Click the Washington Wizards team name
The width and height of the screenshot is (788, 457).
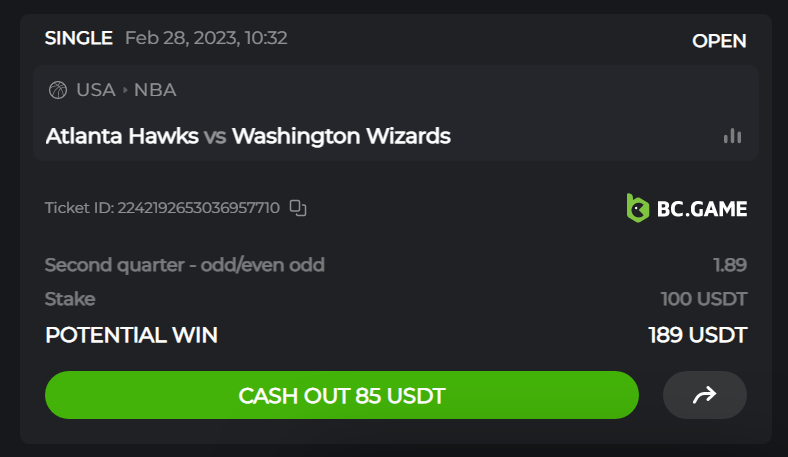pyautogui.click(x=341, y=136)
